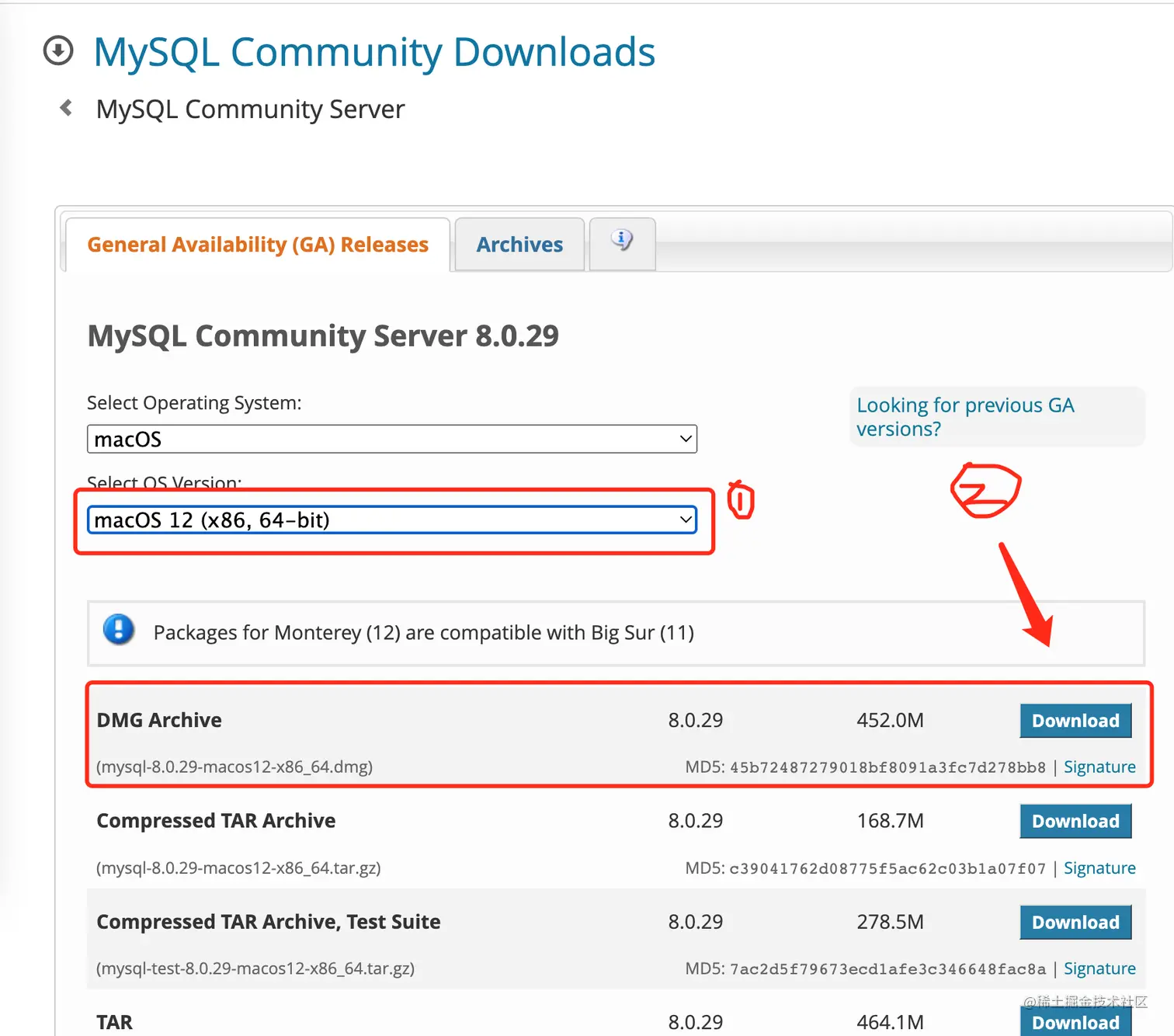The width and height of the screenshot is (1174, 1036).
Task: Click the MySQL Community Server breadcrumb text
Action: tap(250, 110)
